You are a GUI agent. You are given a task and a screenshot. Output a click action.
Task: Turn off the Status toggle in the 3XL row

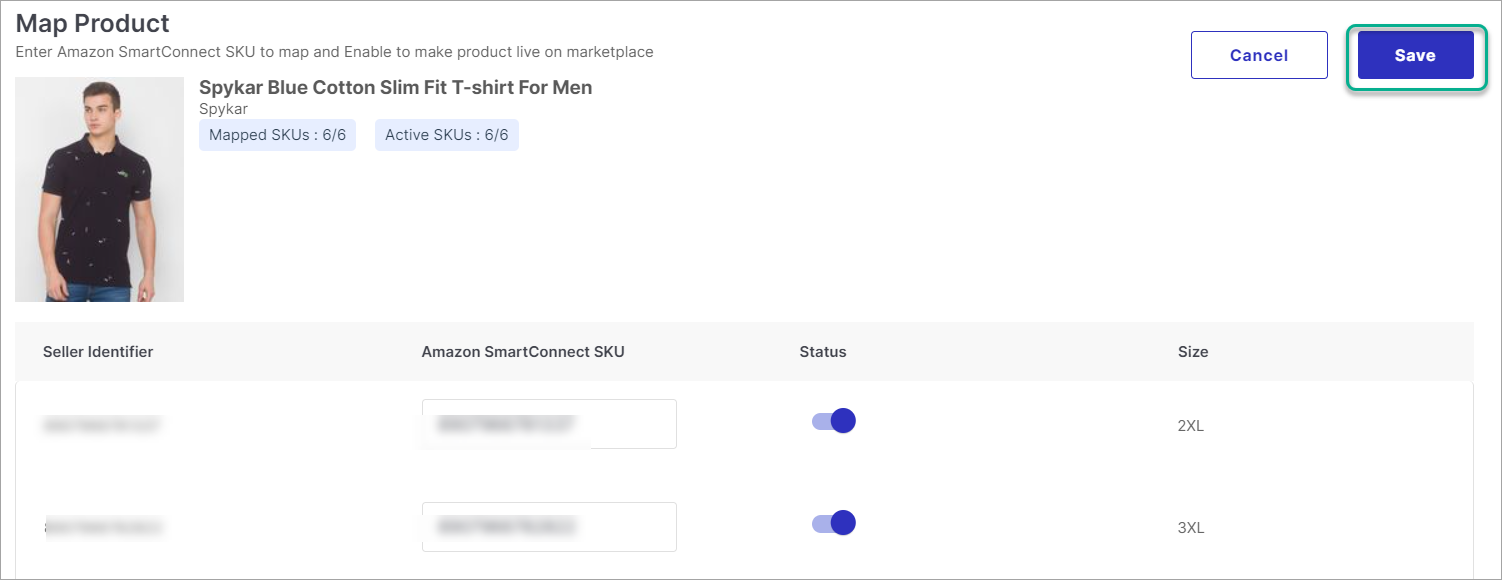click(x=833, y=522)
